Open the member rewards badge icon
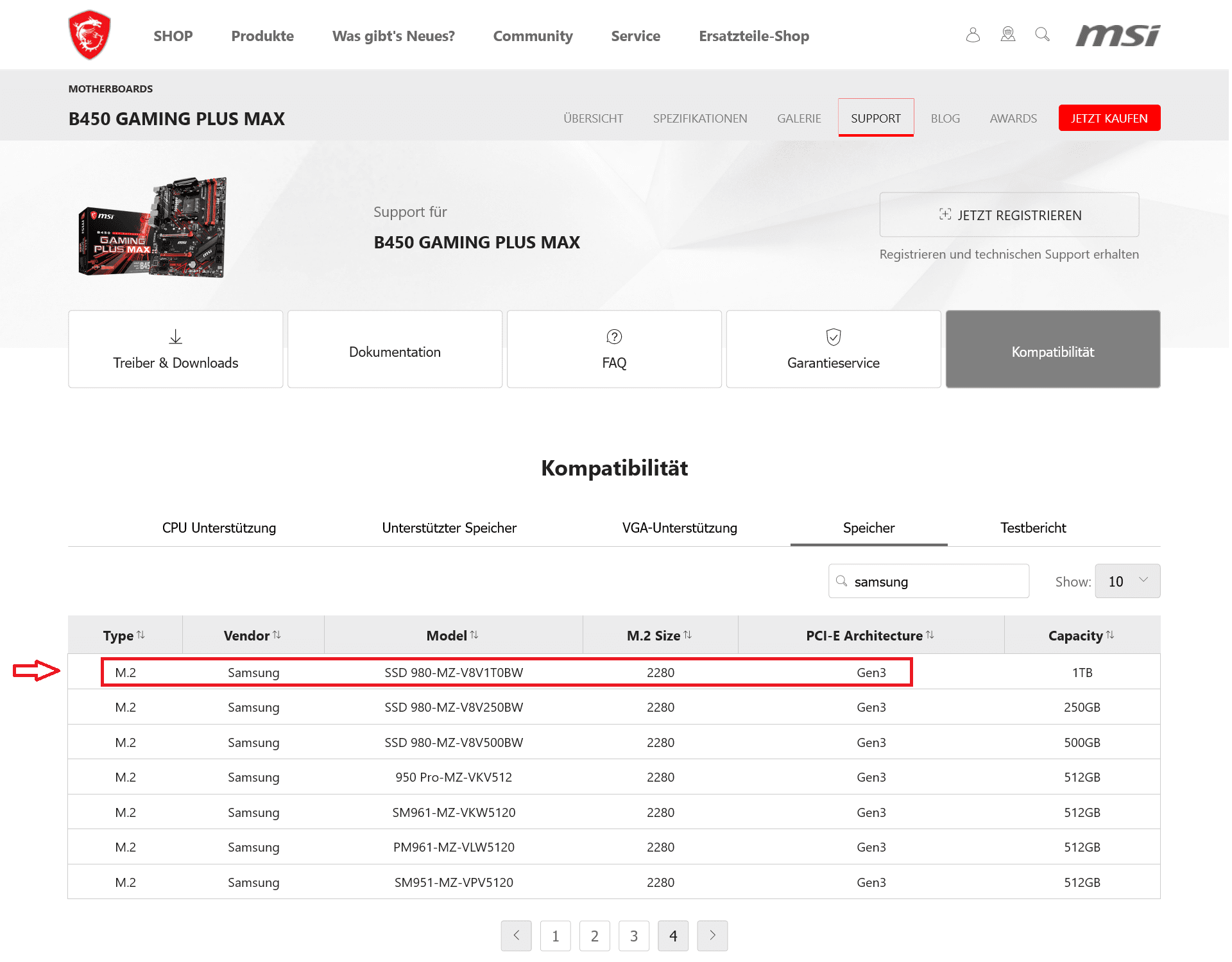Screen dimensions: 1232x962 click(x=1008, y=35)
